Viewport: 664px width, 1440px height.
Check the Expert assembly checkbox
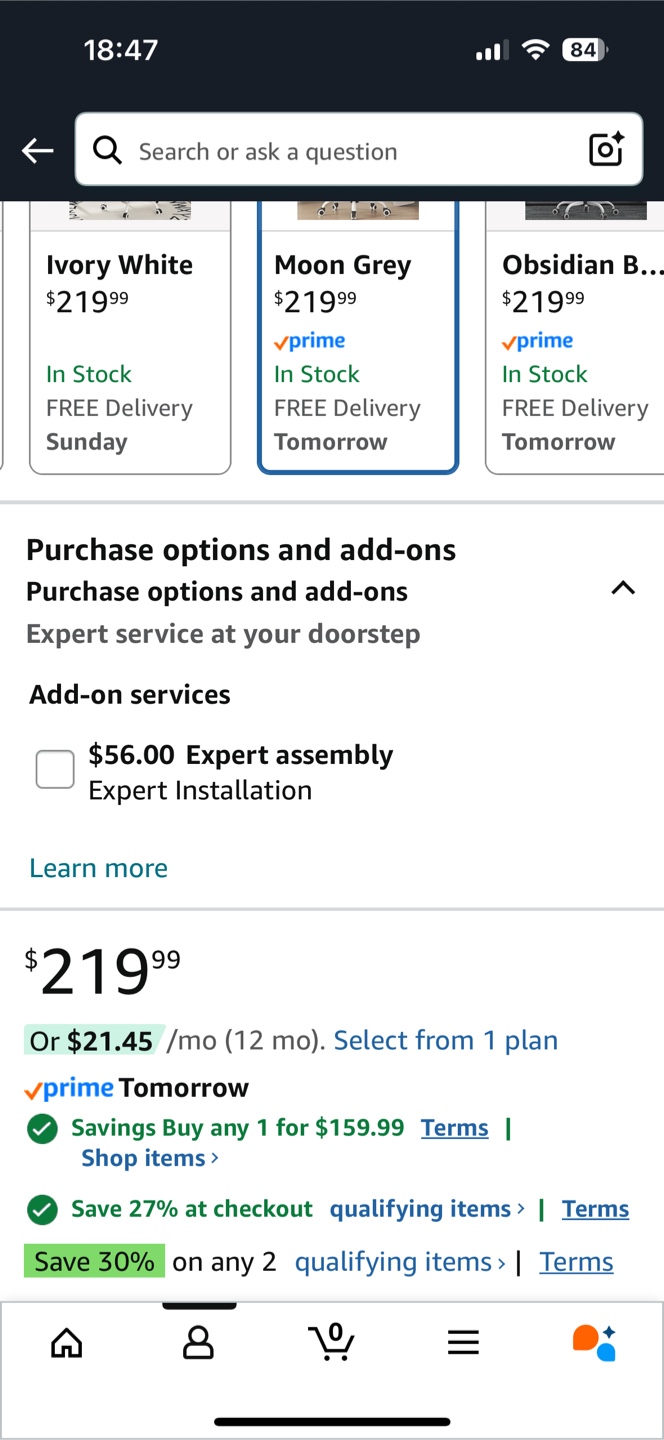click(x=55, y=770)
